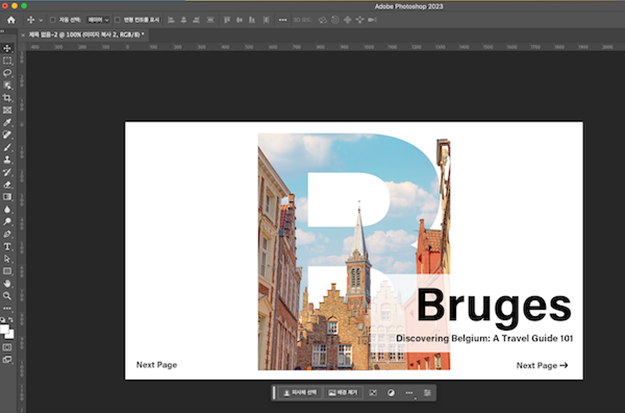This screenshot has height=413, width=625.
Task: Open the 레이어 auto-select target dropdown
Action: tap(96, 19)
